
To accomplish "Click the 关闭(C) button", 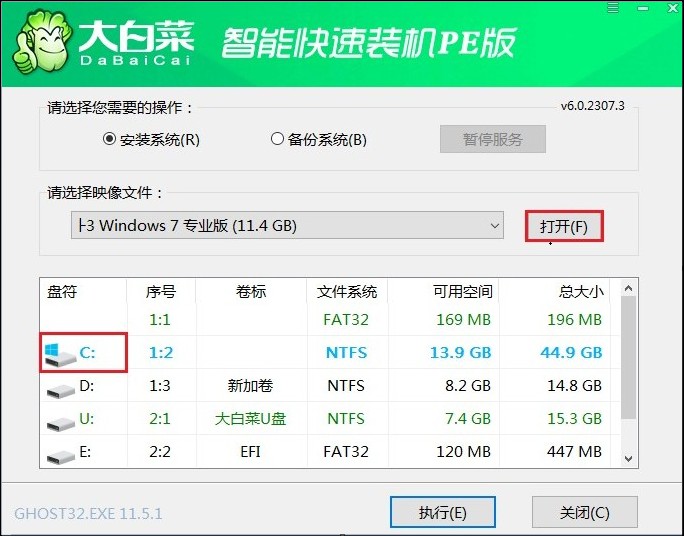I will [584, 513].
